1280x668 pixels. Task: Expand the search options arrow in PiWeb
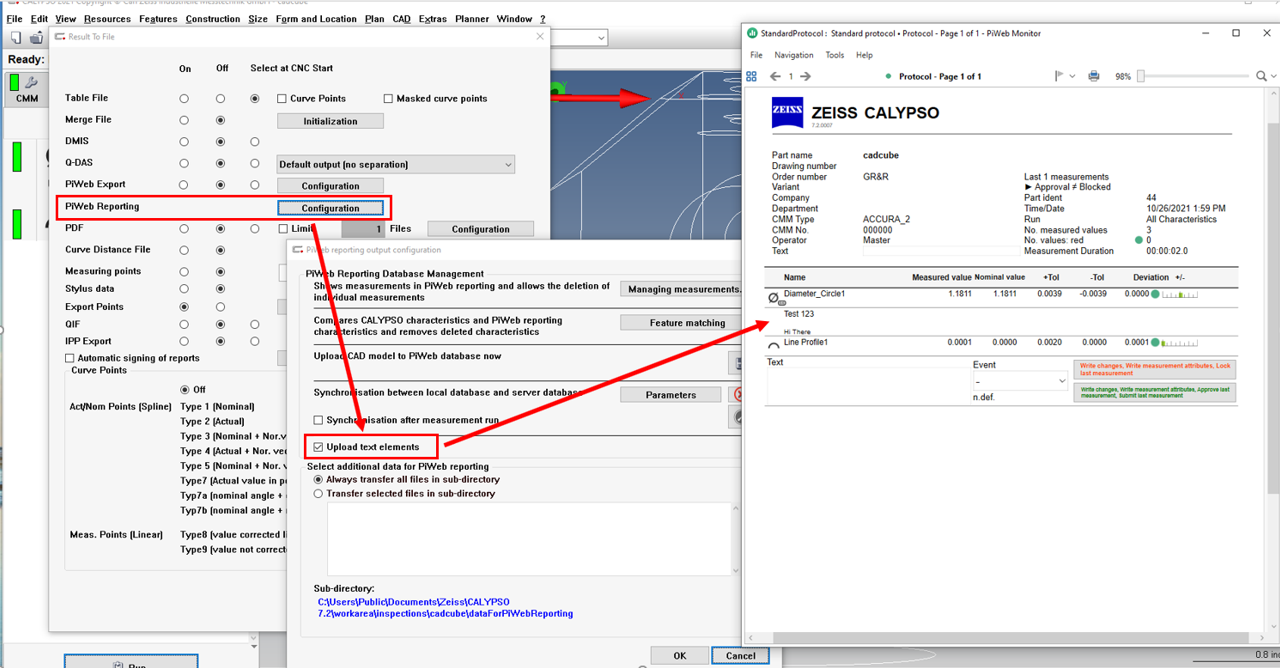point(1274,76)
